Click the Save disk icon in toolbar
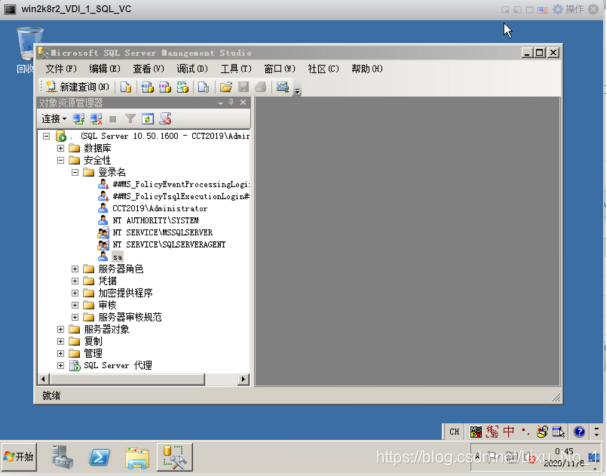Image resolution: width=607 pixels, height=476 pixels. 243,87
